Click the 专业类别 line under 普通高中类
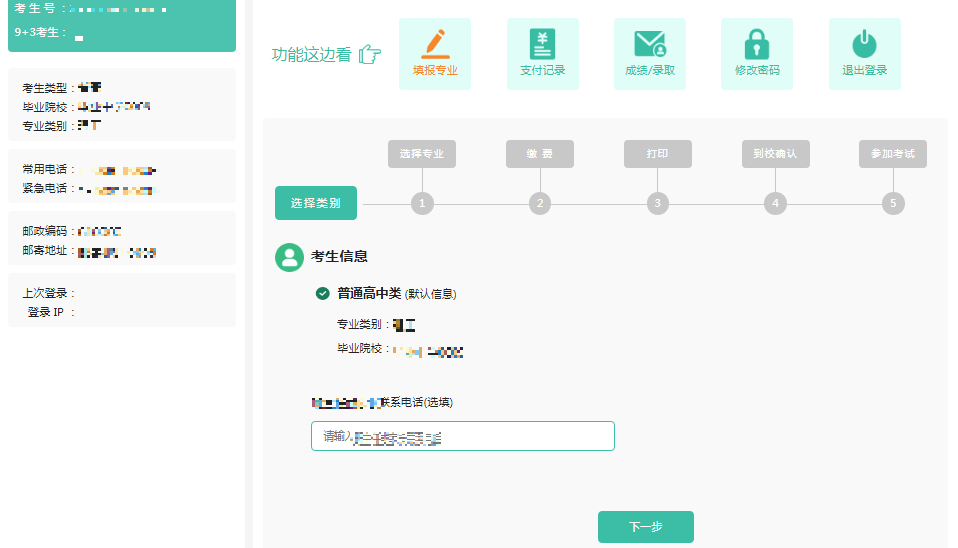This screenshot has width=958, height=548. click(376, 324)
